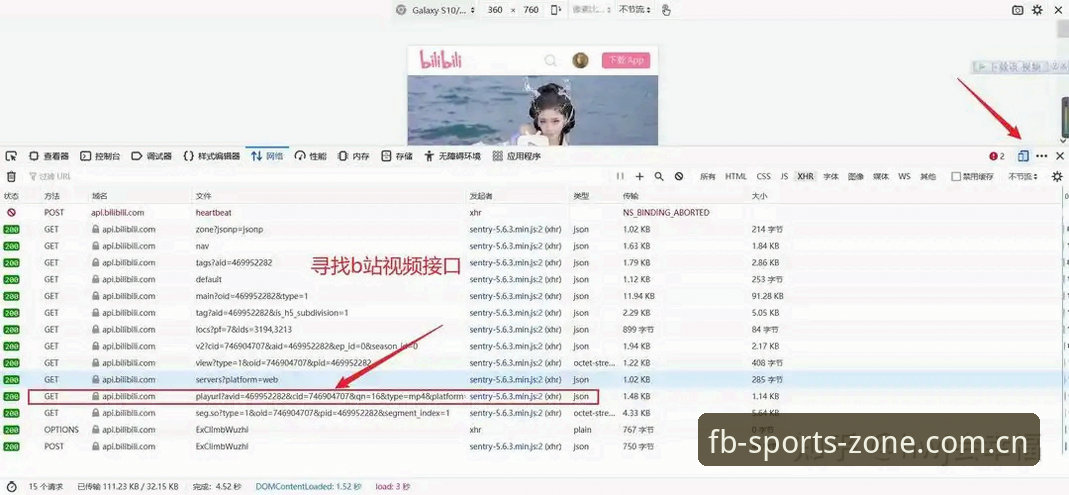This screenshot has height=495, width=1069.
Task: Open the 不节流 dropdown in network toolbar
Action: tap(1023, 177)
